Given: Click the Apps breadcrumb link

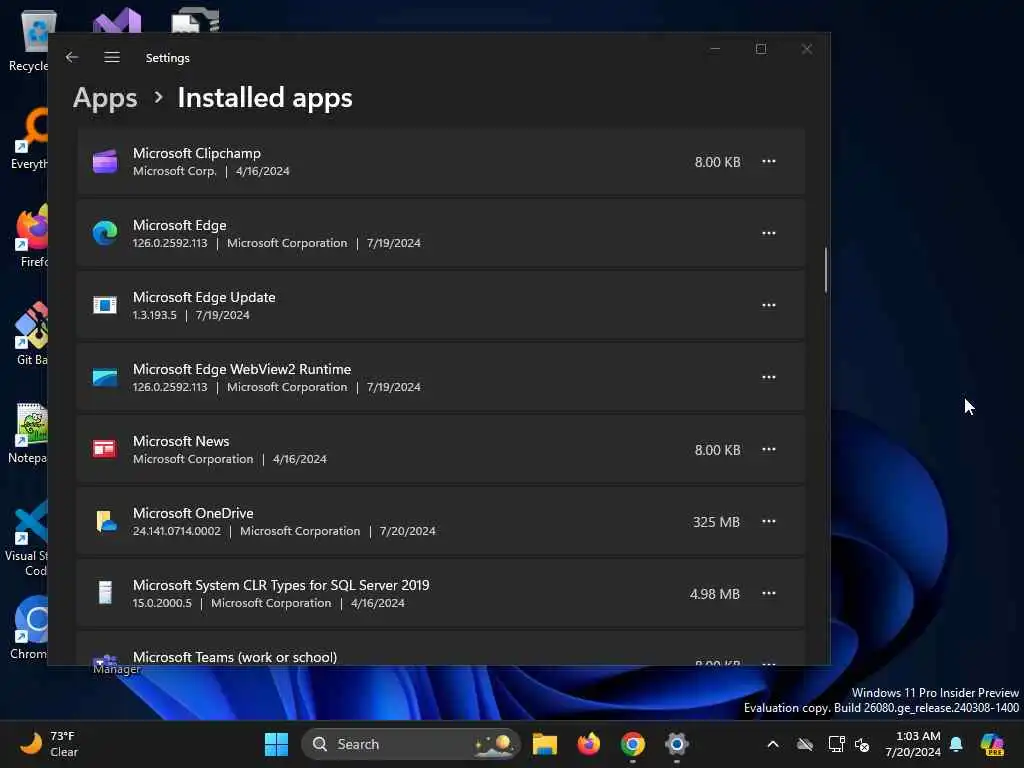Looking at the screenshot, I should (x=105, y=98).
